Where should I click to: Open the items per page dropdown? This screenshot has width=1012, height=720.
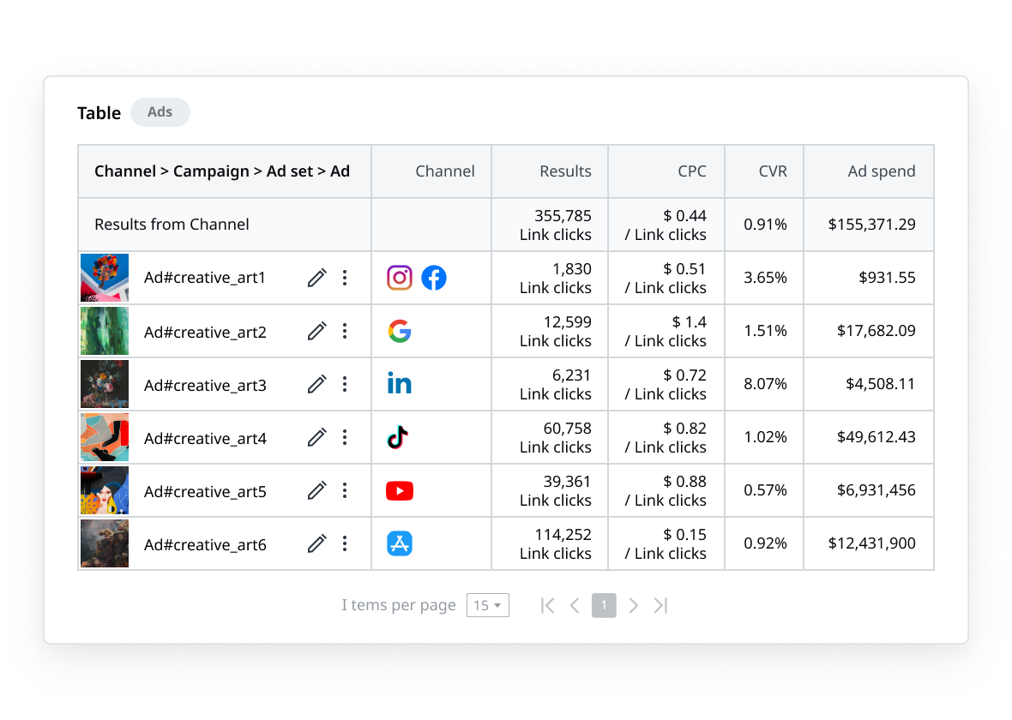click(x=488, y=604)
